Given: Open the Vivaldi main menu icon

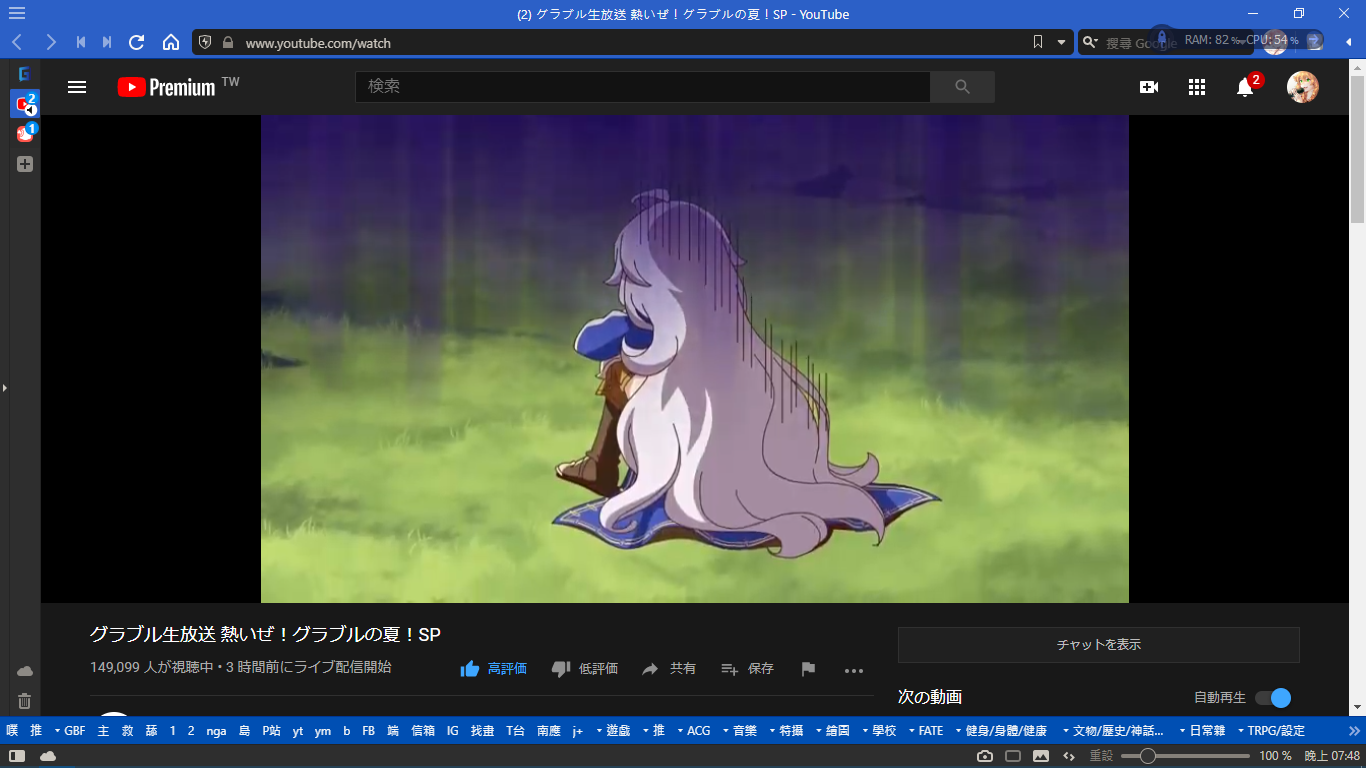Looking at the screenshot, I should point(17,14).
